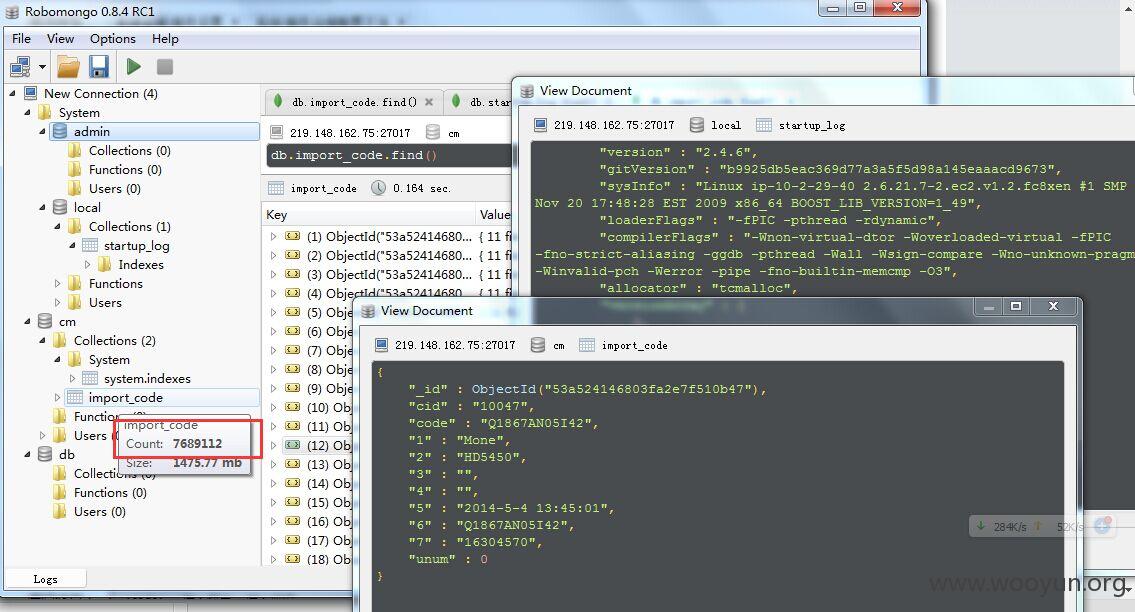This screenshot has height=612, width=1135.
Task: Maximize the Robomongo main window
Action: [x=859, y=7]
